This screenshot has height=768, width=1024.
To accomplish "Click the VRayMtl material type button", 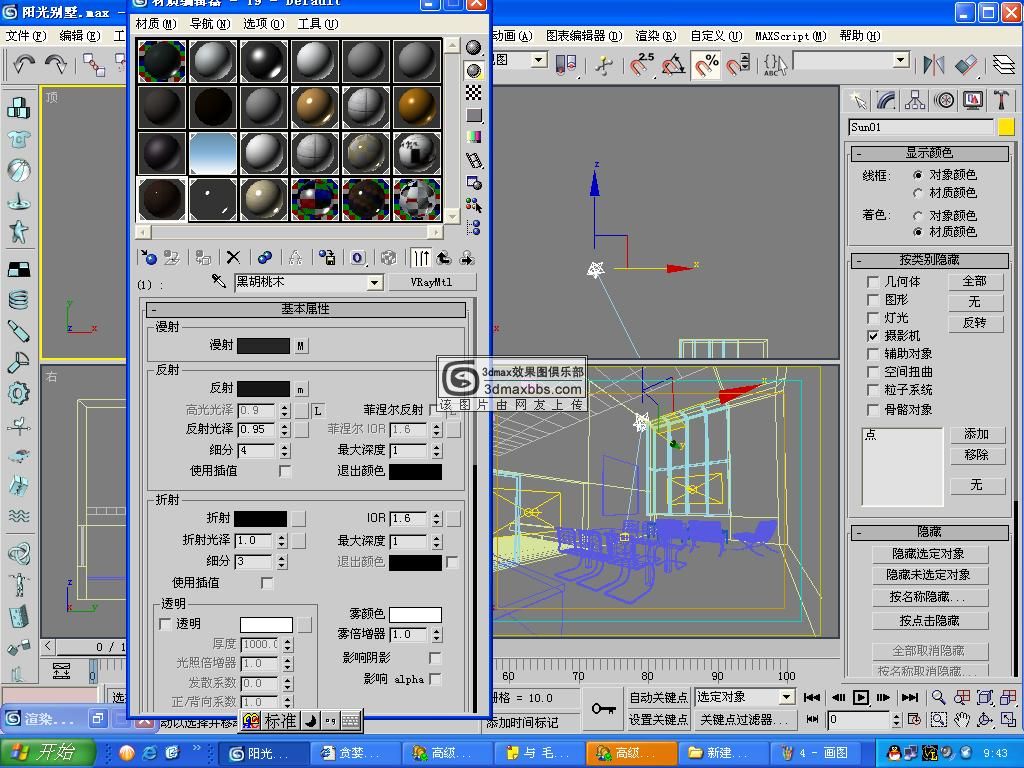I will pos(432,283).
